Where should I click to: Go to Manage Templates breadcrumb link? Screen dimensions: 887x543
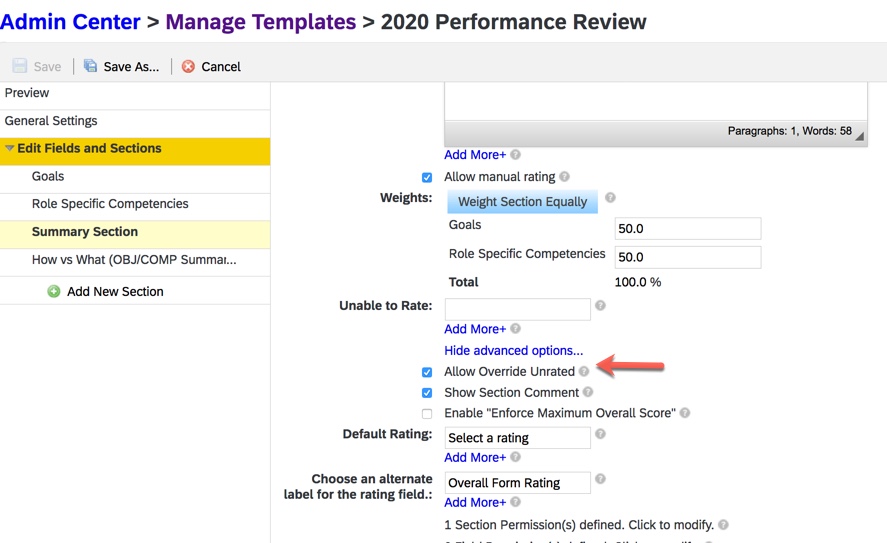(x=260, y=21)
